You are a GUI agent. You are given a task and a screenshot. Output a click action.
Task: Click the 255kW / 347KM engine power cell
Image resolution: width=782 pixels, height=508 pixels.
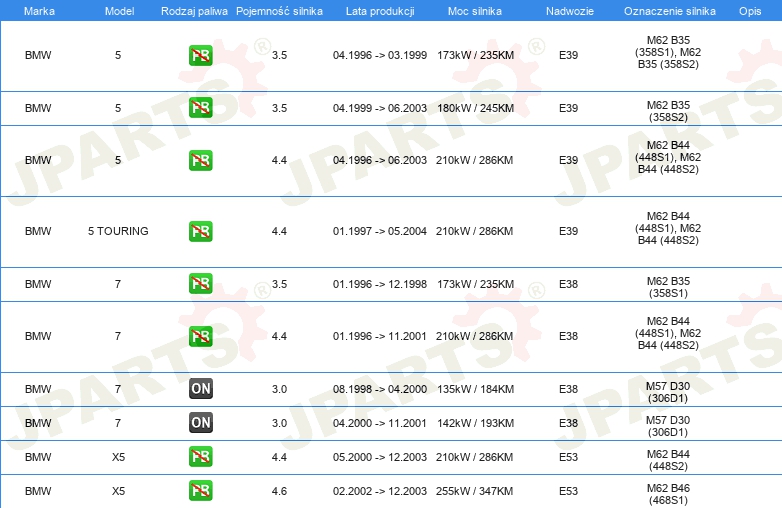(475, 491)
